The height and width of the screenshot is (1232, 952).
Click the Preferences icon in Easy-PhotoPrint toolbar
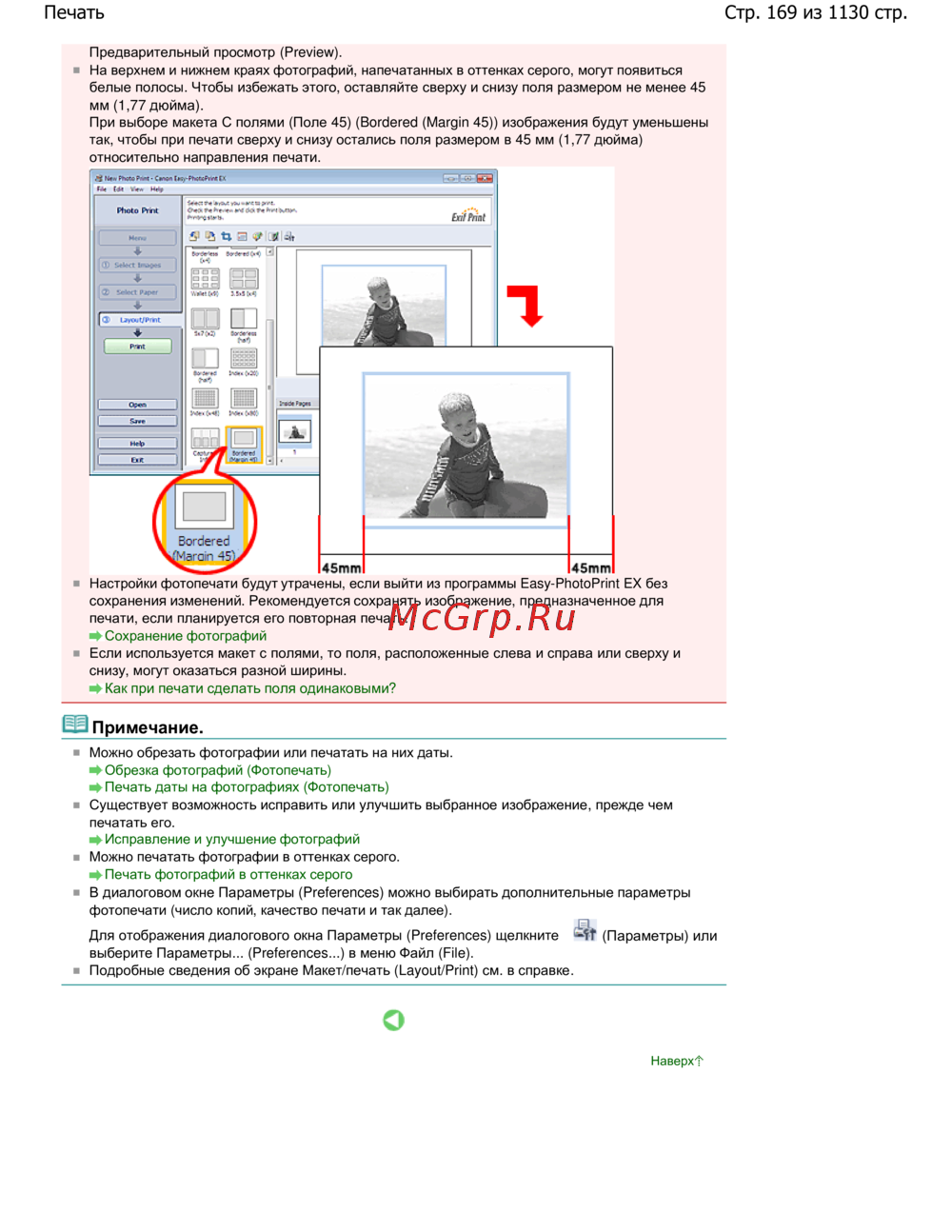(289, 236)
